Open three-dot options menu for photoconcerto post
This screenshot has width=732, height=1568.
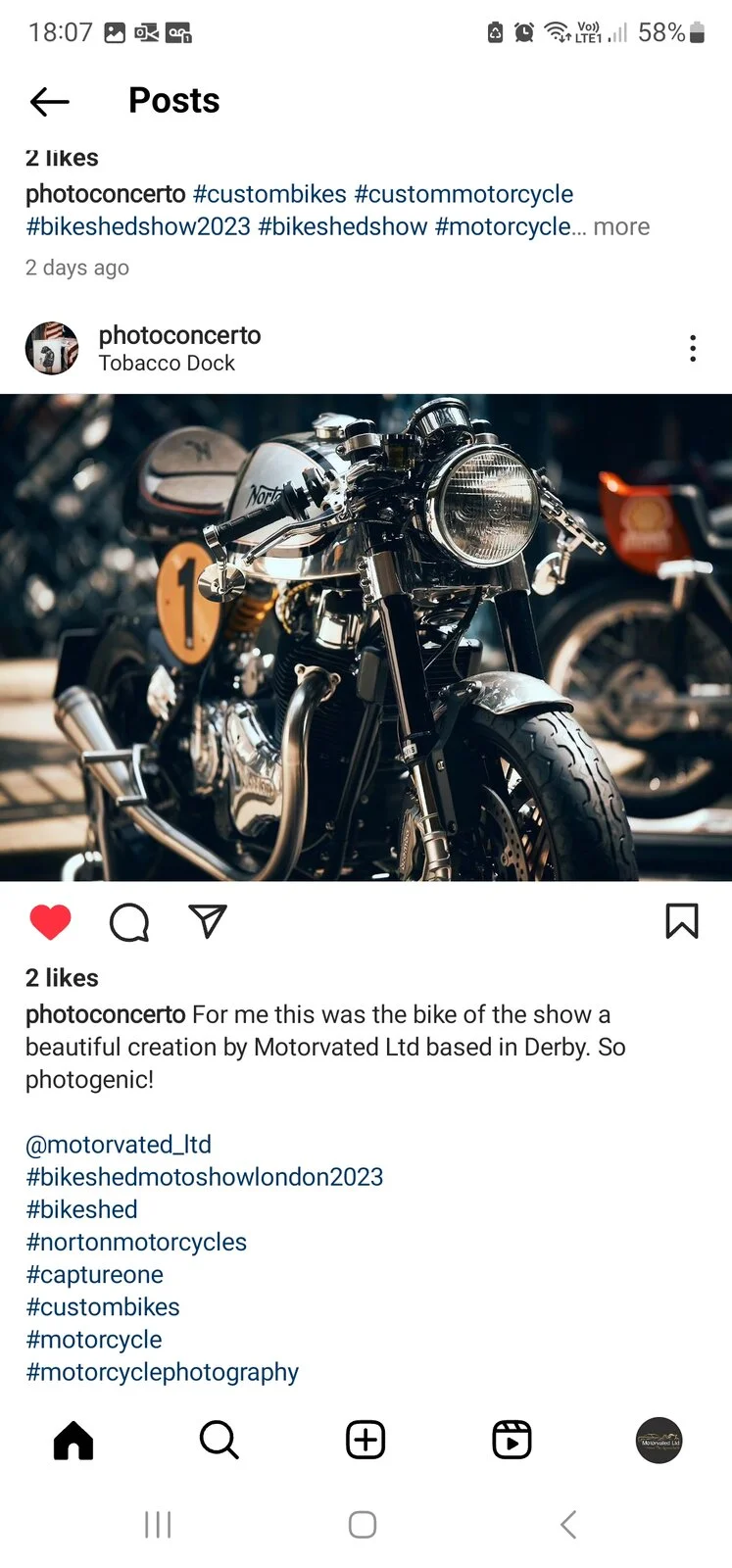coord(693,349)
